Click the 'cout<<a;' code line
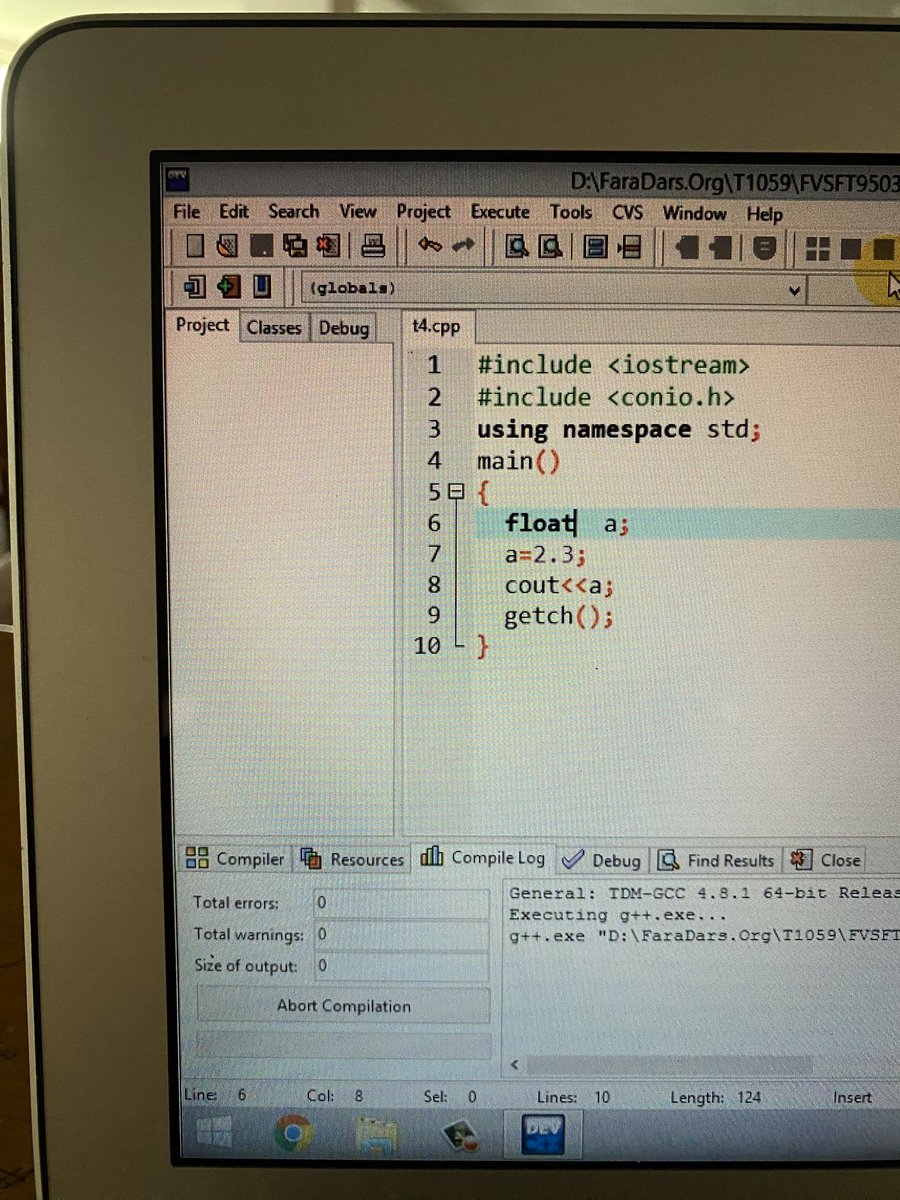Image resolution: width=900 pixels, height=1200 pixels. click(x=559, y=585)
